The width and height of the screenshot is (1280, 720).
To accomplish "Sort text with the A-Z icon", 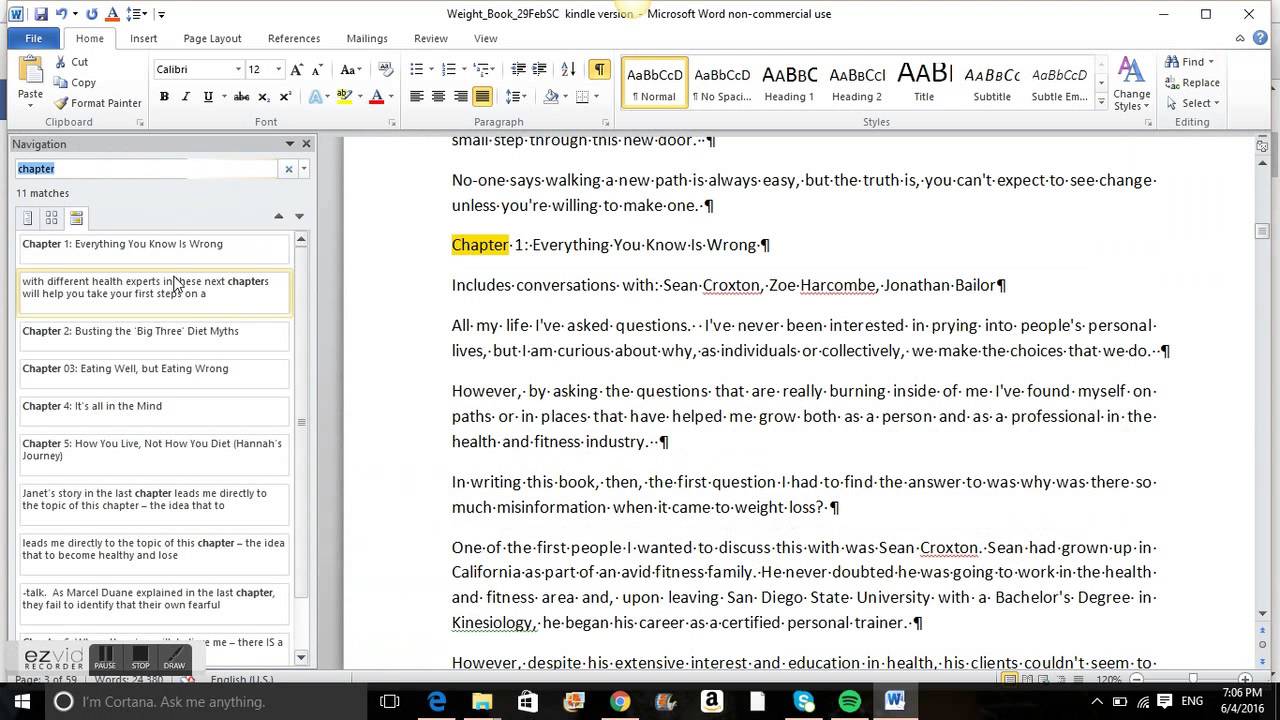I will click(568, 69).
